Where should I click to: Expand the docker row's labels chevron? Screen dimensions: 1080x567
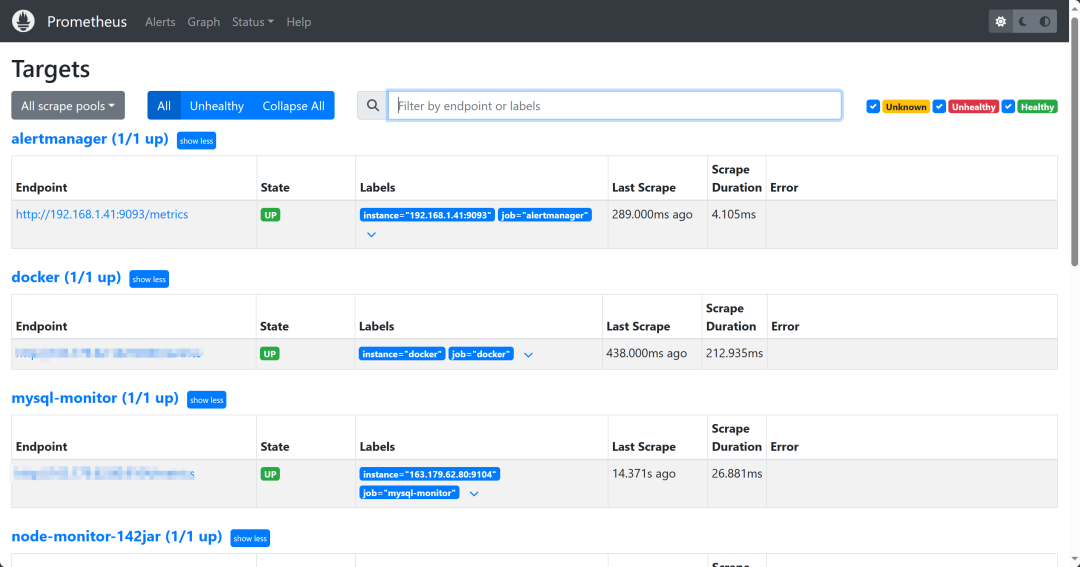pos(528,355)
